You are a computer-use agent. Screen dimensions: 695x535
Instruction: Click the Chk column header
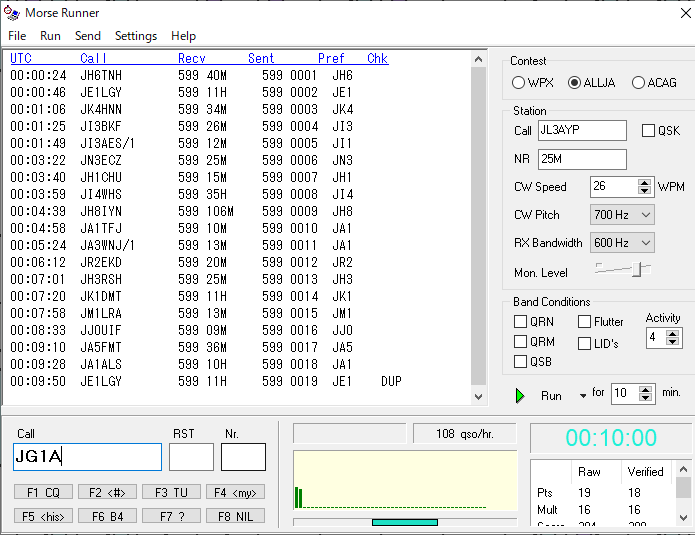tap(378, 58)
